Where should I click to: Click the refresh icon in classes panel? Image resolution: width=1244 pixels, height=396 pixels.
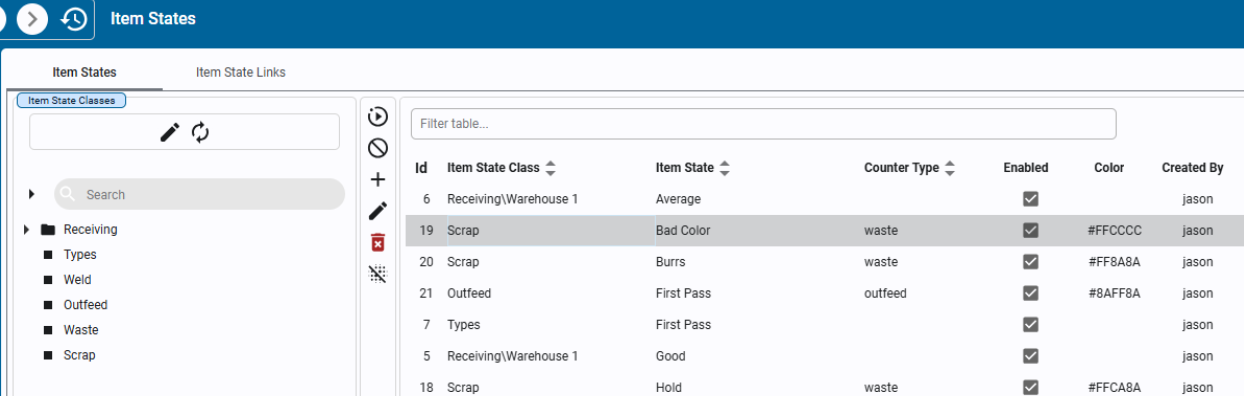click(201, 132)
